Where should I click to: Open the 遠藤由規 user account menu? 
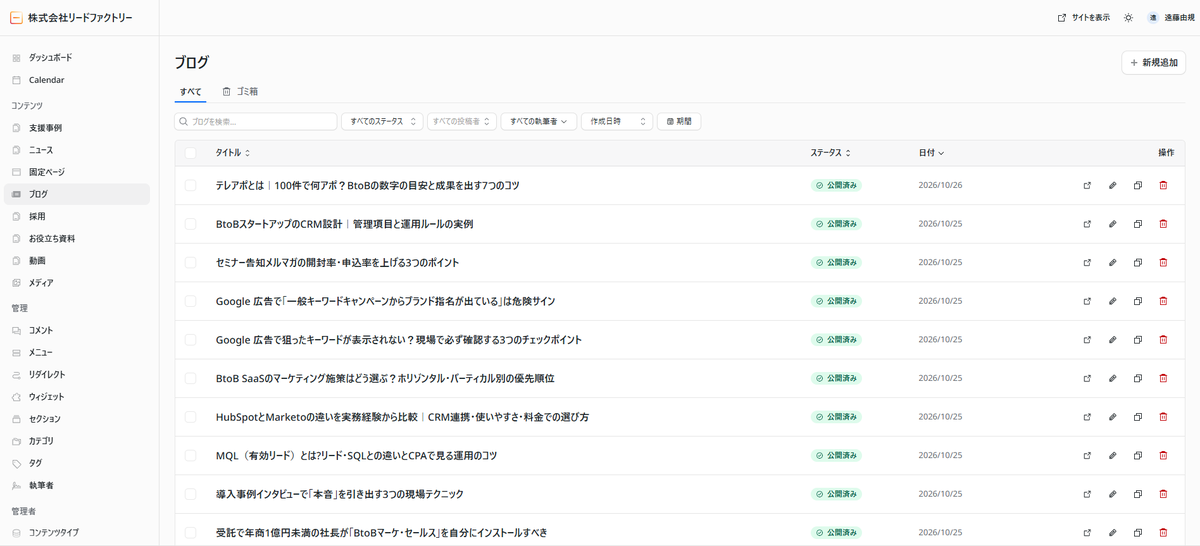point(1170,18)
